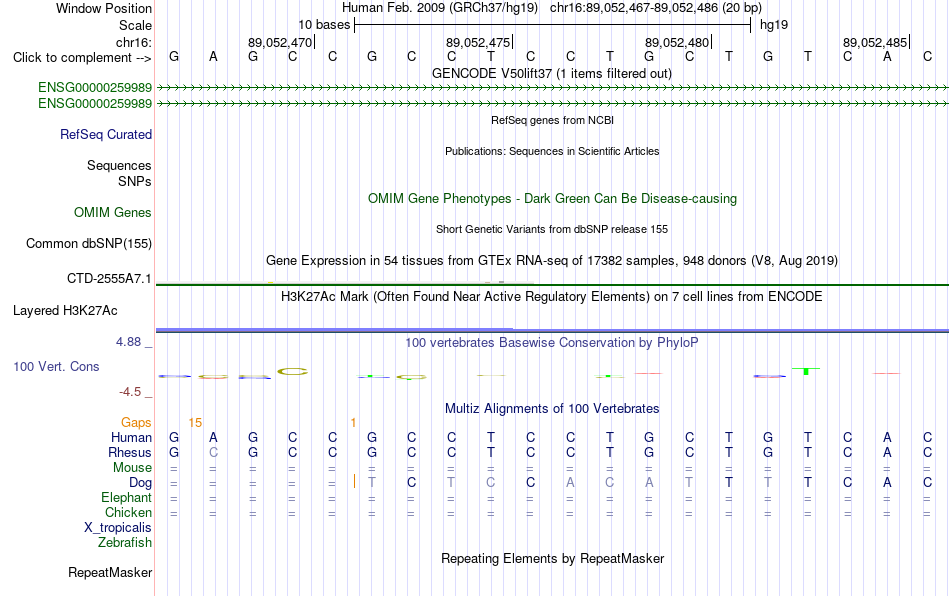Screen dimensions: 950x596
Task: Click the orange gap count 1
Action: (353, 423)
